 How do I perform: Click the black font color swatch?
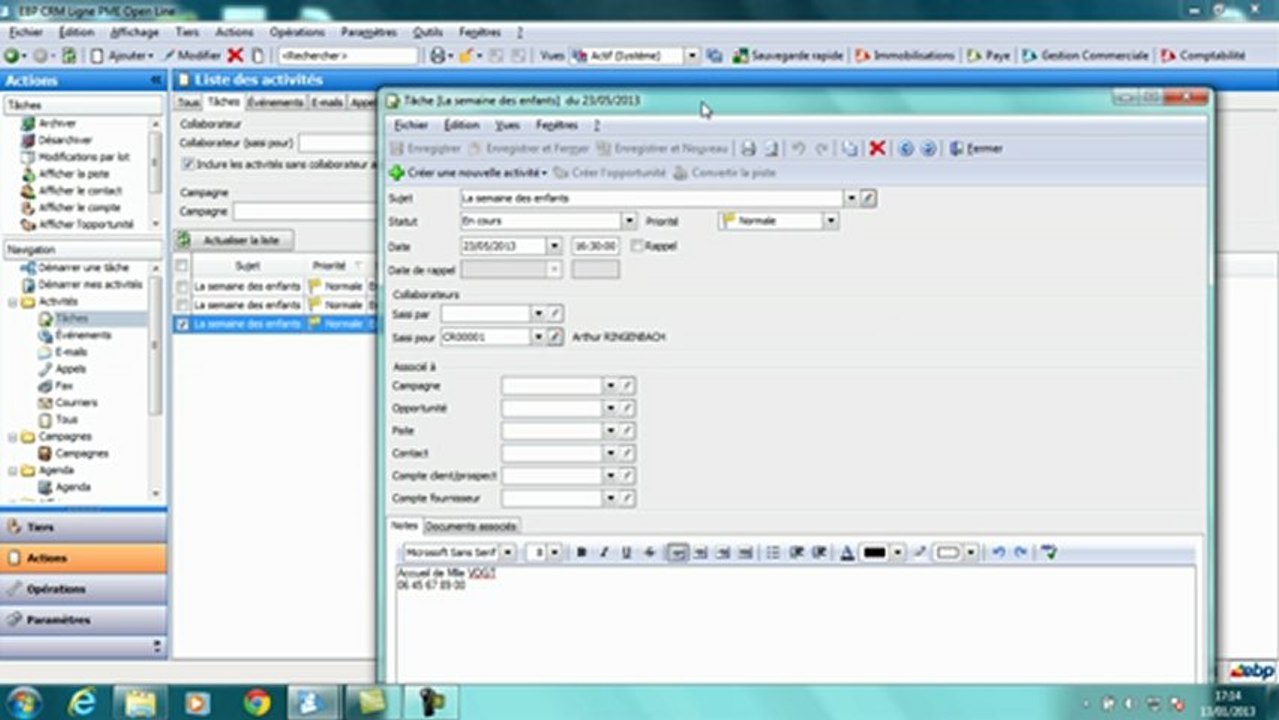tap(875, 552)
